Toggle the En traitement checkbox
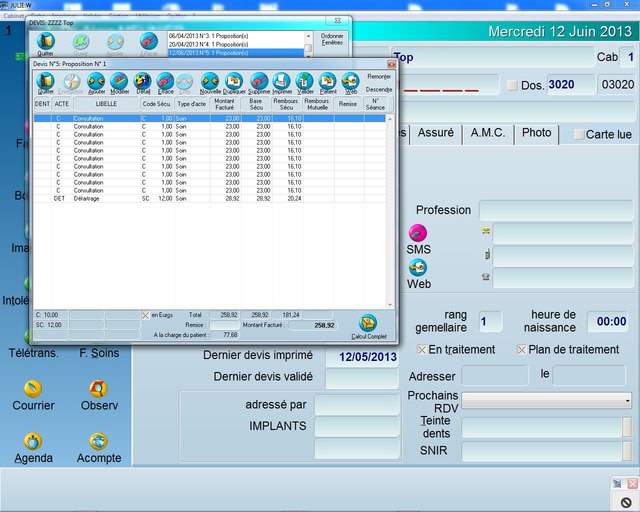The image size is (640, 512). (x=422, y=350)
